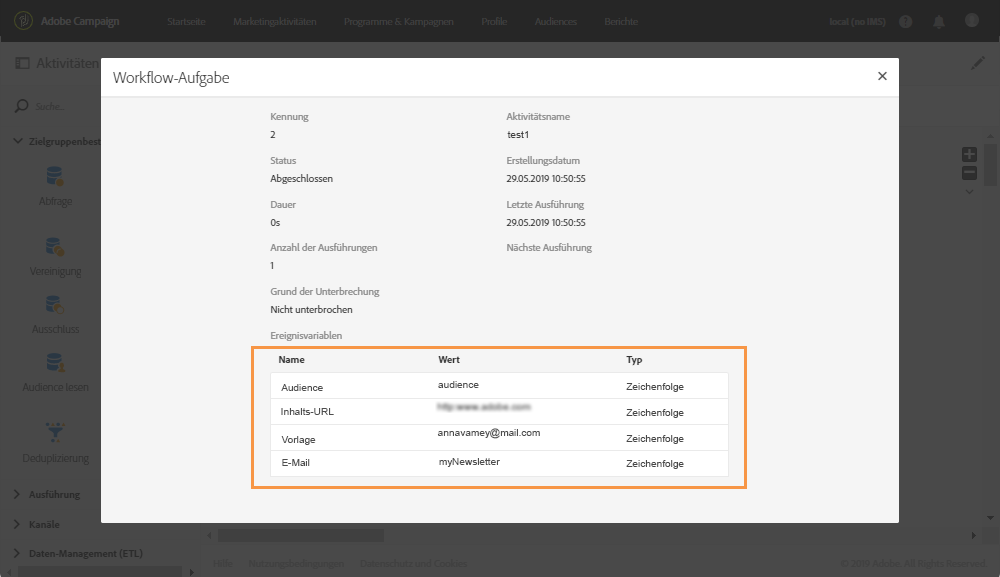Click the scroll right arrow

[973, 536]
